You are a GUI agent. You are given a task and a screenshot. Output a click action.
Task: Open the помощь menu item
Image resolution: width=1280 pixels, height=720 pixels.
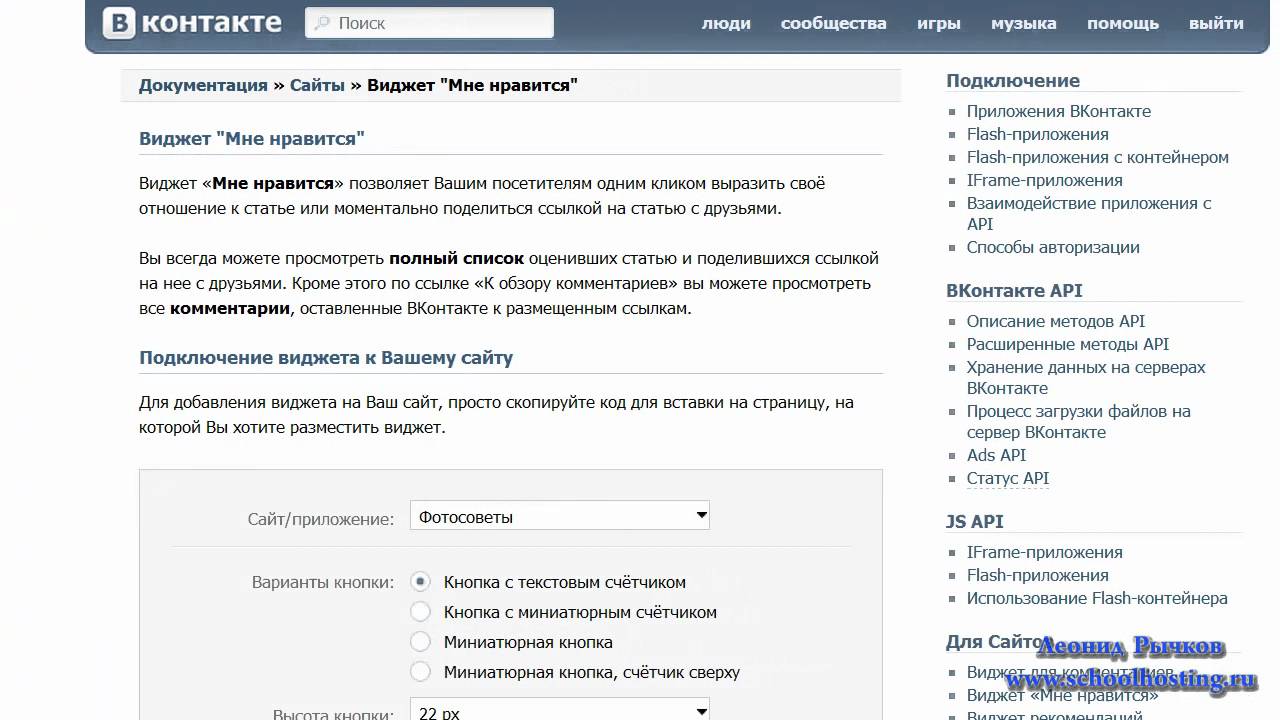click(1123, 23)
